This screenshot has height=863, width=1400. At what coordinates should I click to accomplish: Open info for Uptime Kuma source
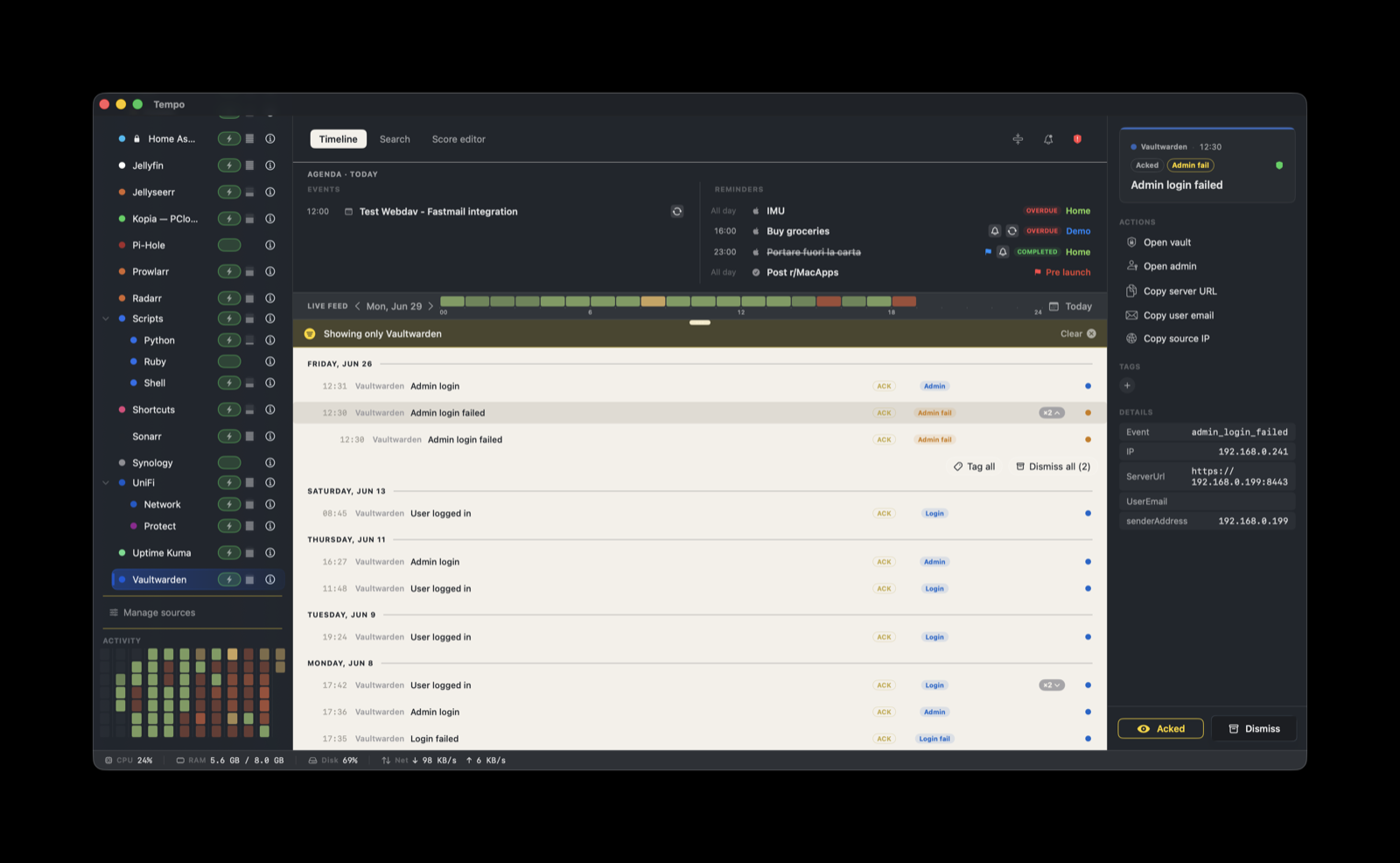coord(270,553)
